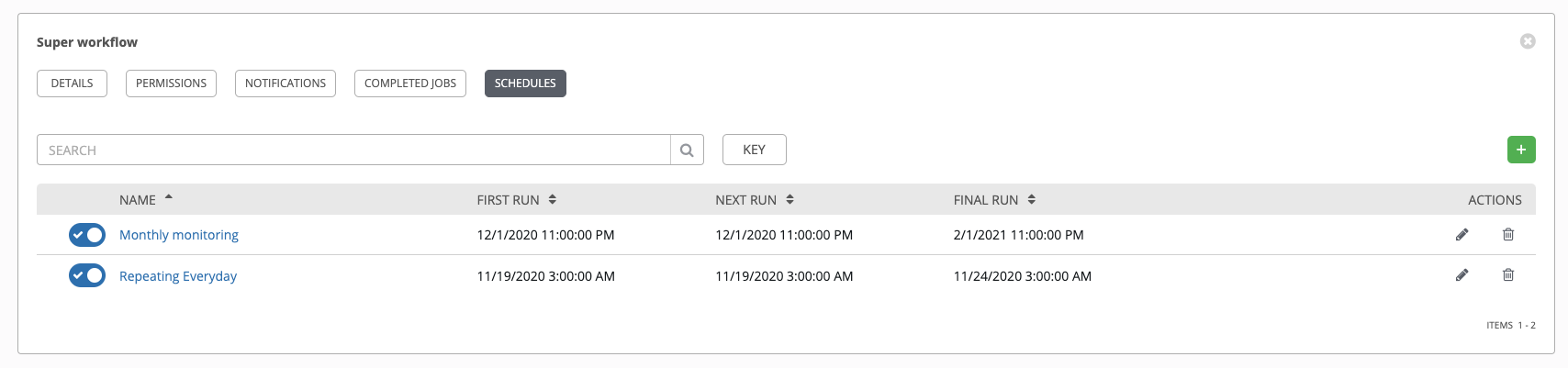Viewport: 1568px width, 368px height.
Task: View the Completed Jobs tab
Action: coord(410,84)
